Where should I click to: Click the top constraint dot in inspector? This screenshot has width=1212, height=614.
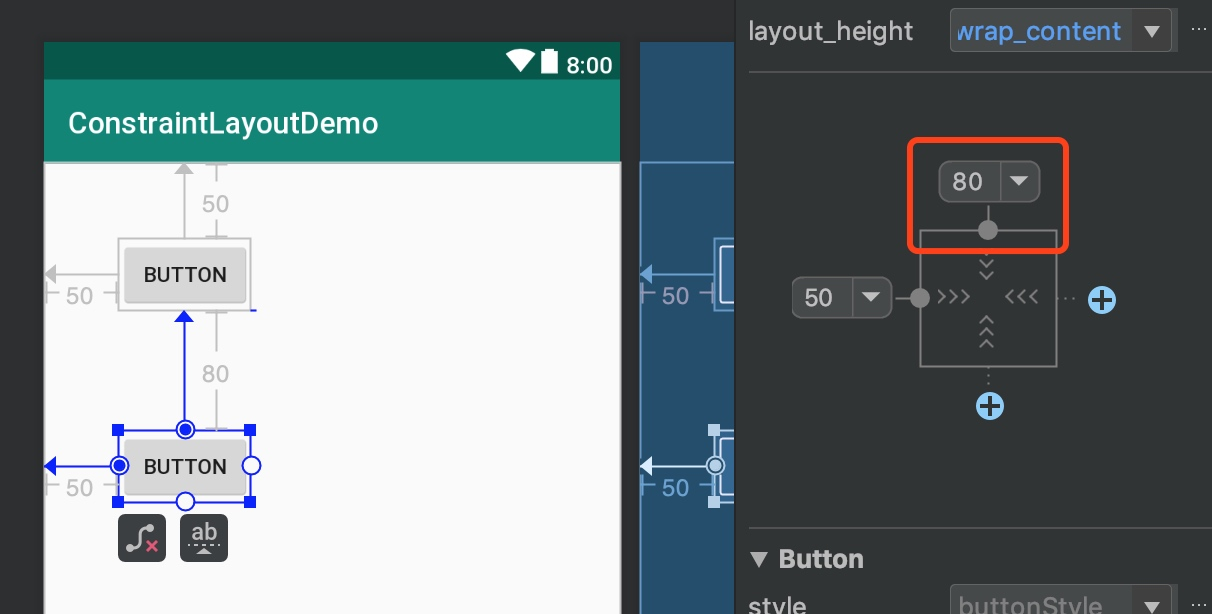(988, 230)
